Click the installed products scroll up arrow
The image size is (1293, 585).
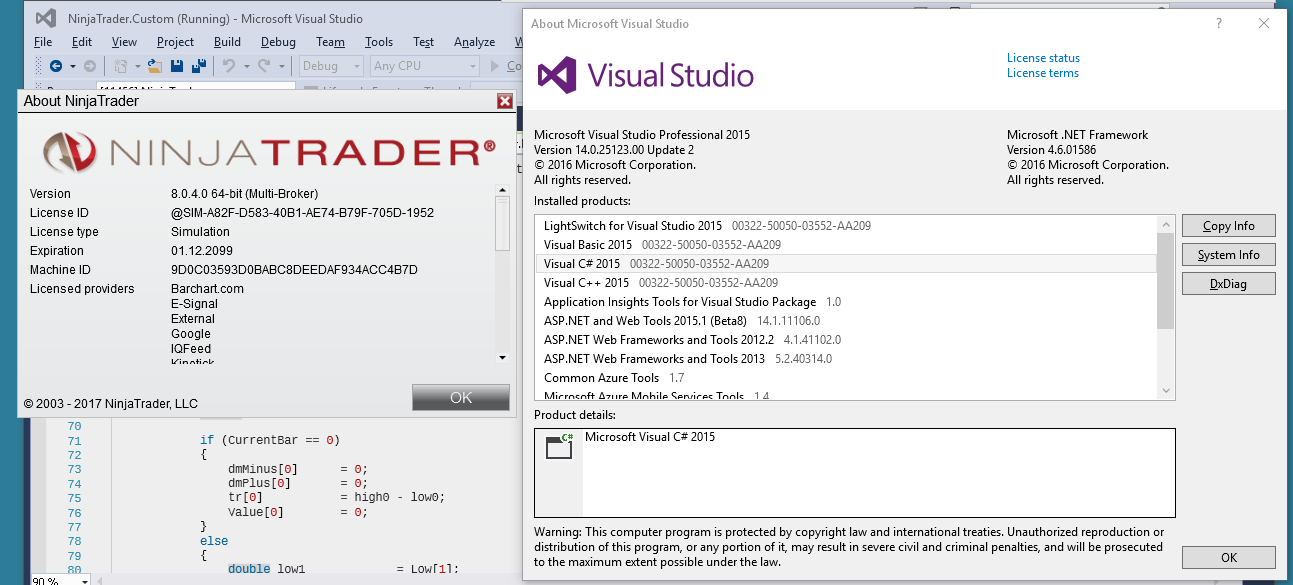click(1166, 223)
